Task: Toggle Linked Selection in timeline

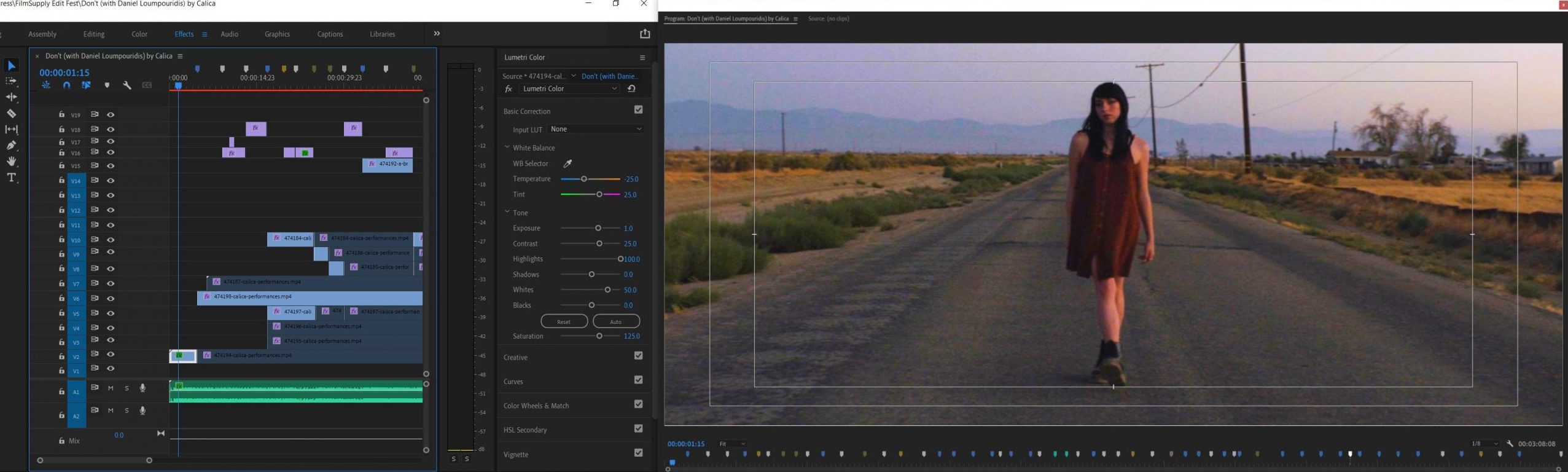Action: (x=86, y=85)
